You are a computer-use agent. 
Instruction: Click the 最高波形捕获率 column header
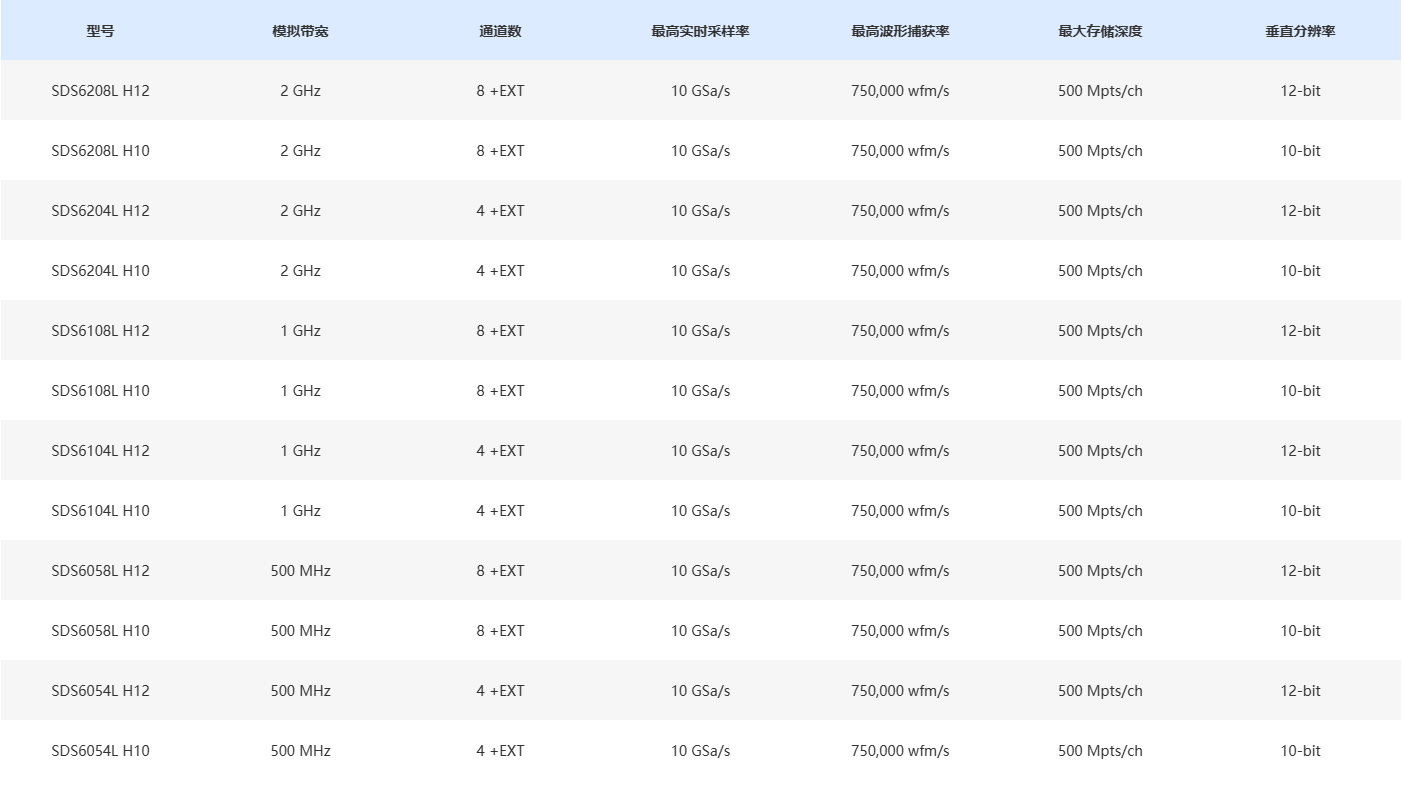pyautogui.click(x=900, y=31)
